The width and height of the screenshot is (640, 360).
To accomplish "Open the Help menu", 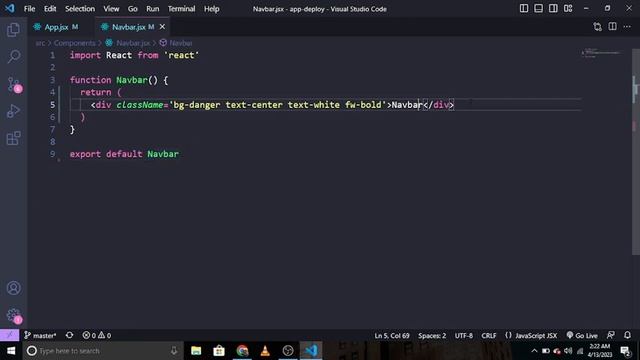I will pyautogui.click(x=211, y=9).
